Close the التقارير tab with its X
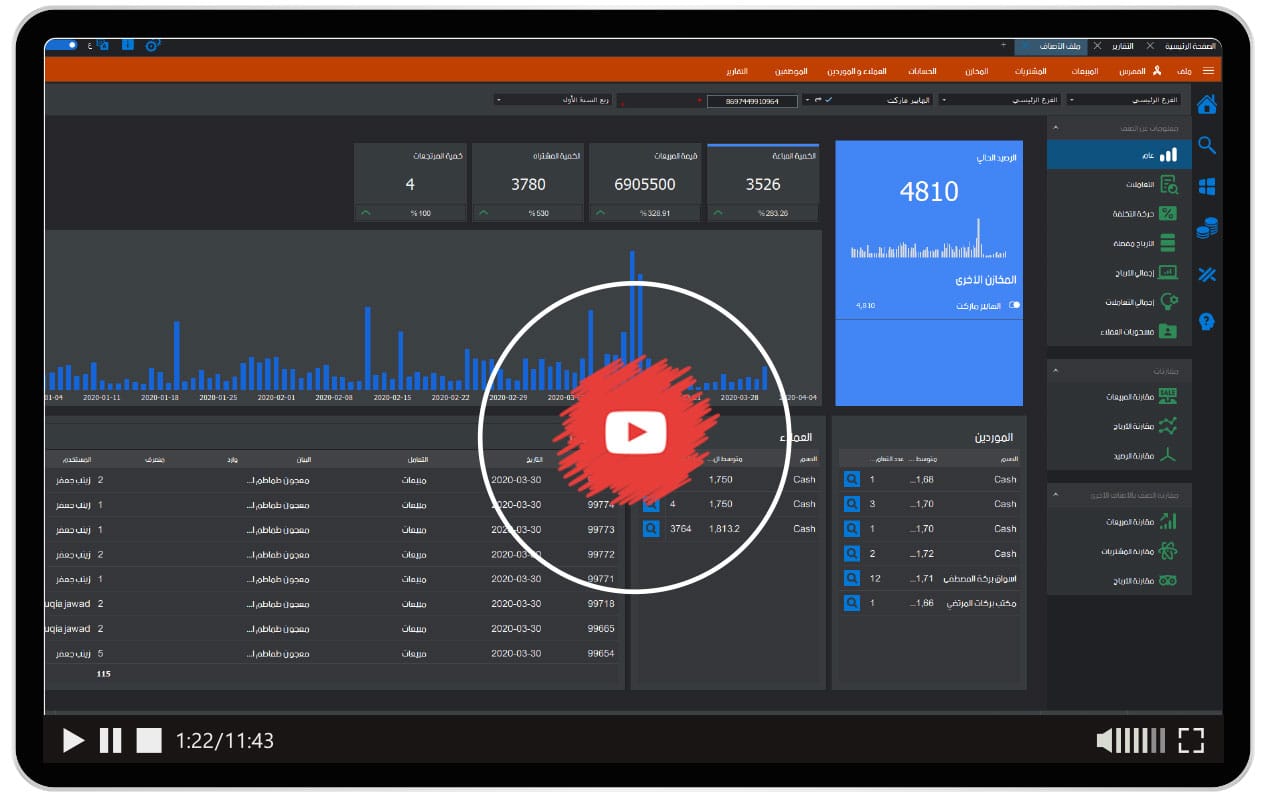The height and width of the screenshot is (797, 1262). [1098, 46]
